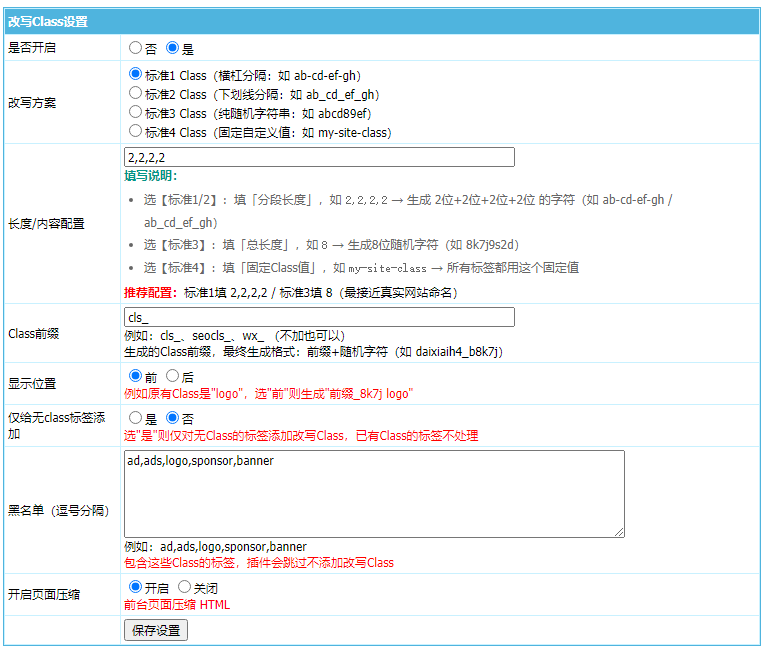
Task: Click the 前台页面压缩 HTML hint
Action: point(177,605)
